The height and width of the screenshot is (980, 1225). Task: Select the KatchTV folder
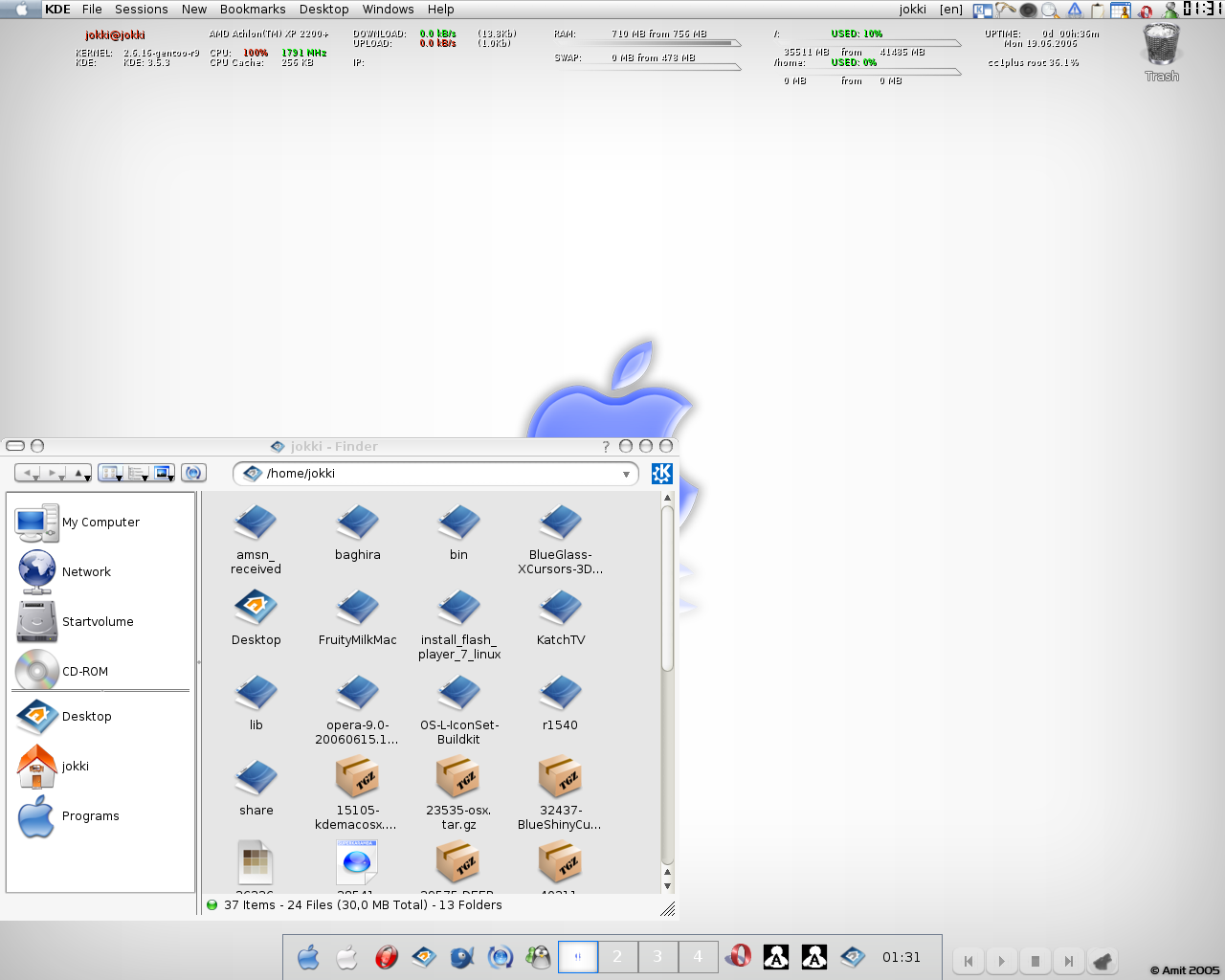coord(560,618)
